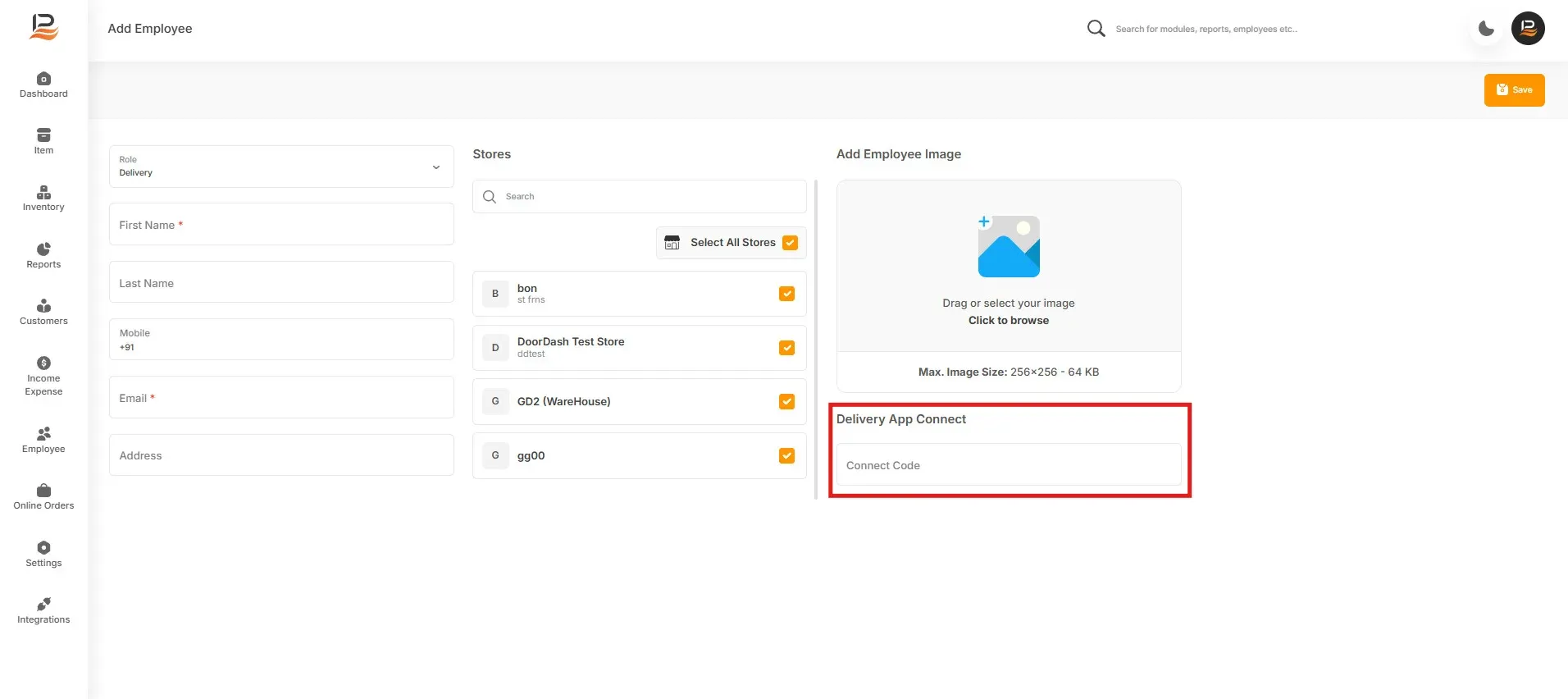
Task: Click the Delivery App Connect heading
Action: [901, 419]
